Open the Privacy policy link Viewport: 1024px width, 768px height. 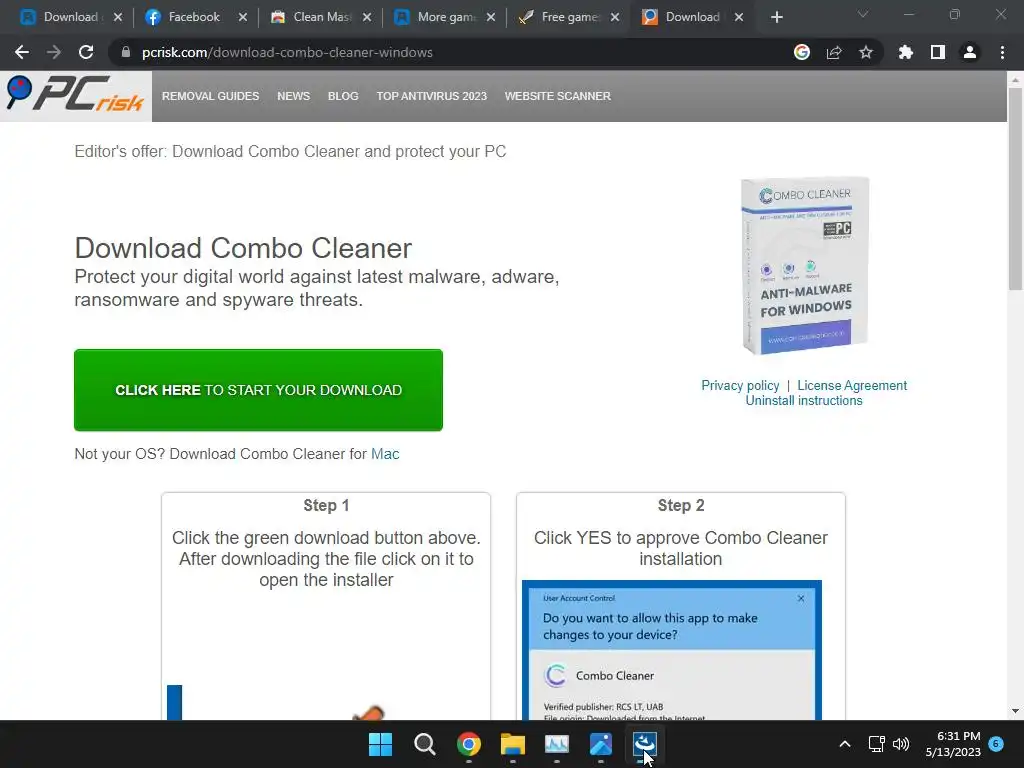(x=740, y=385)
